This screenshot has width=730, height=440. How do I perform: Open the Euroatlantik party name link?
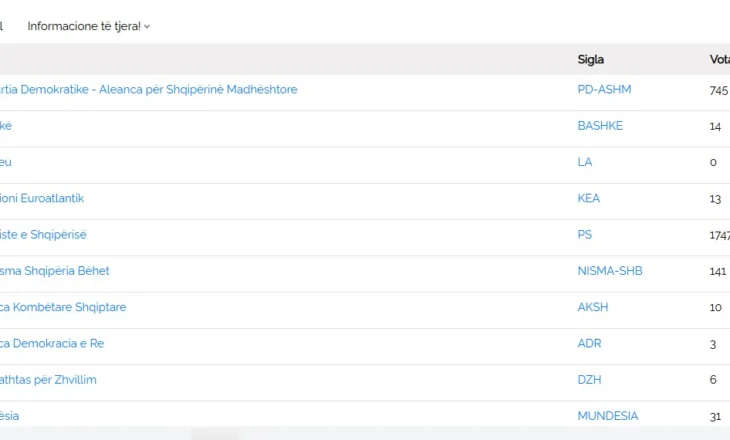click(42, 198)
